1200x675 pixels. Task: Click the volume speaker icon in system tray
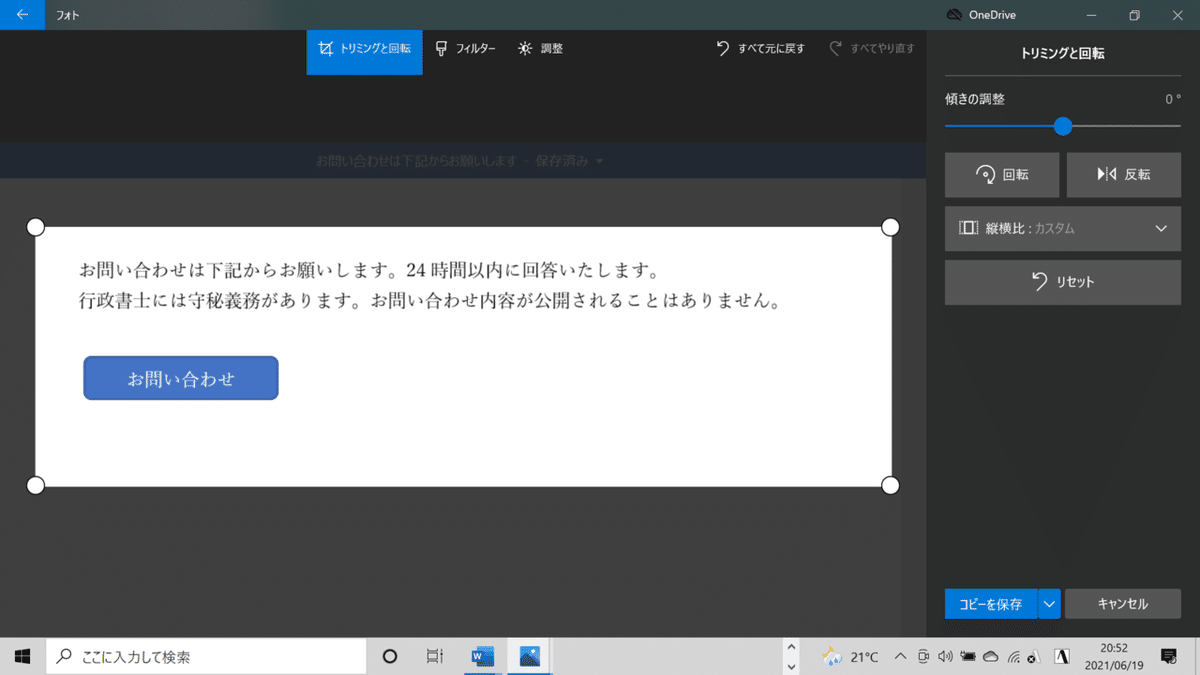(945, 657)
